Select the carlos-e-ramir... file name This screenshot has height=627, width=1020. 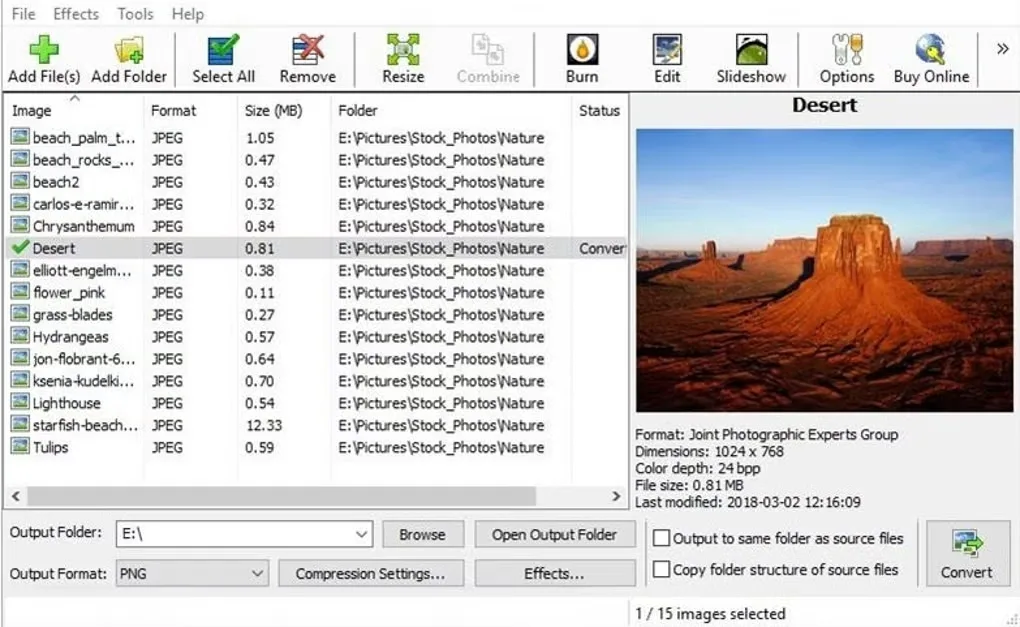click(x=83, y=204)
